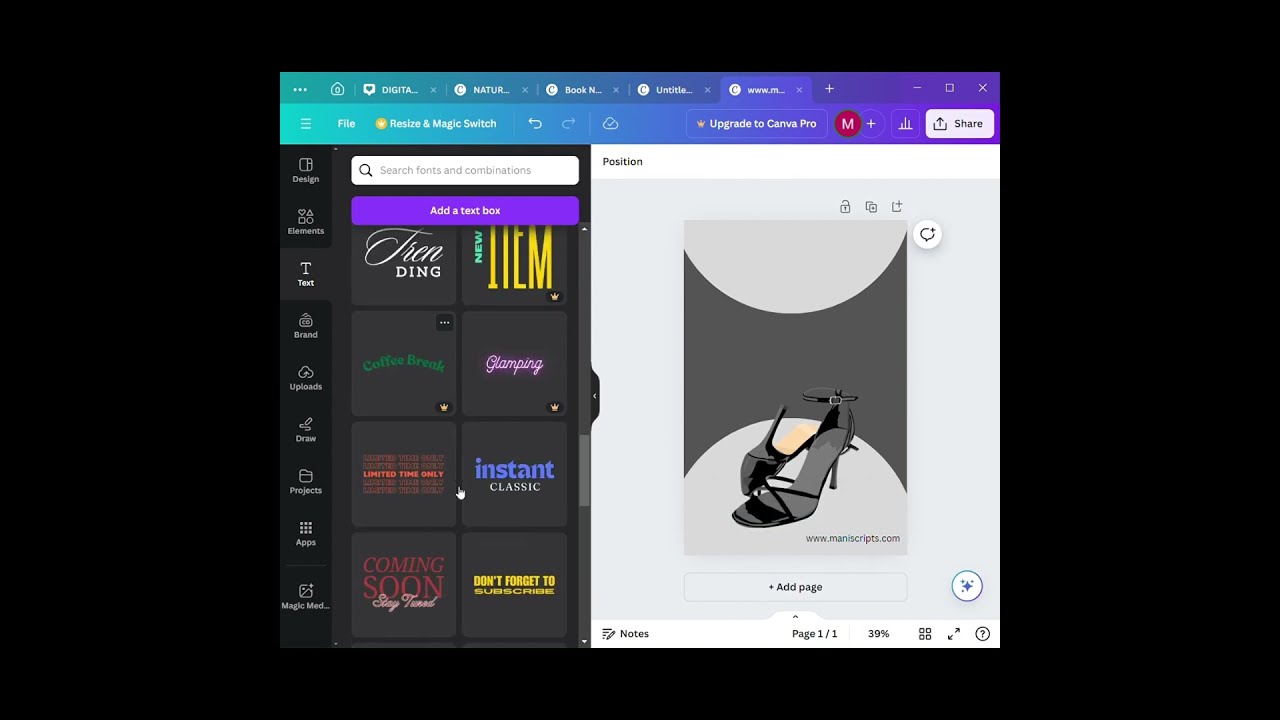Open the M profile avatar
This screenshot has width=1280, height=720.
(x=847, y=124)
